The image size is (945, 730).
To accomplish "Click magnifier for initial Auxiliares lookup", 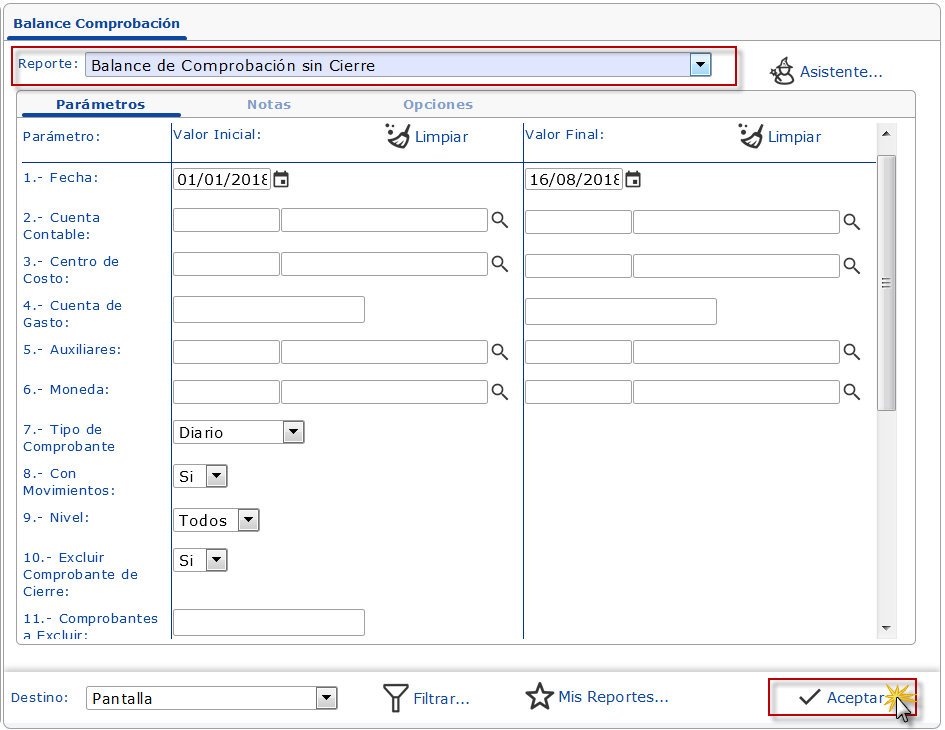I will point(499,352).
